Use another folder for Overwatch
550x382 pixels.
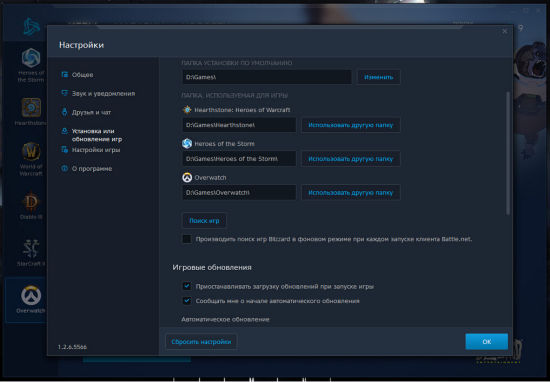point(350,193)
